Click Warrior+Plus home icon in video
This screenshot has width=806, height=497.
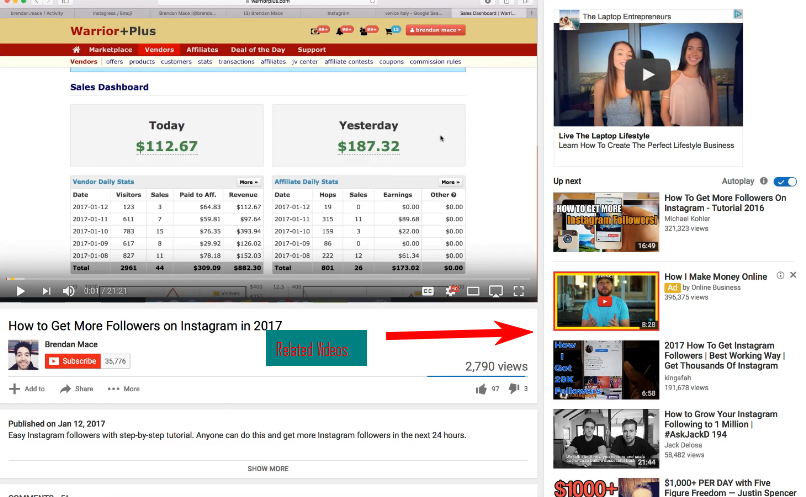76,50
